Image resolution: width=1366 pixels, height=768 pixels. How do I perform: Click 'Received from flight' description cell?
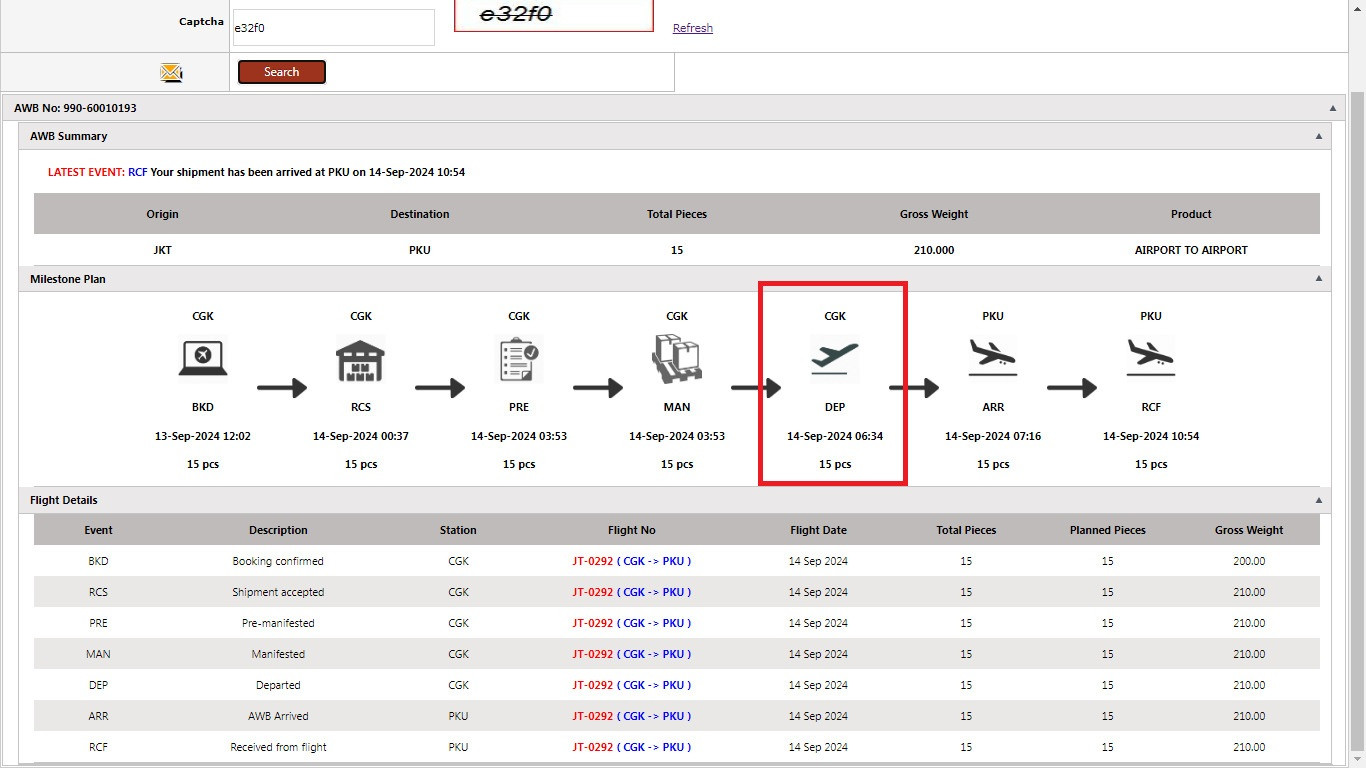point(278,747)
